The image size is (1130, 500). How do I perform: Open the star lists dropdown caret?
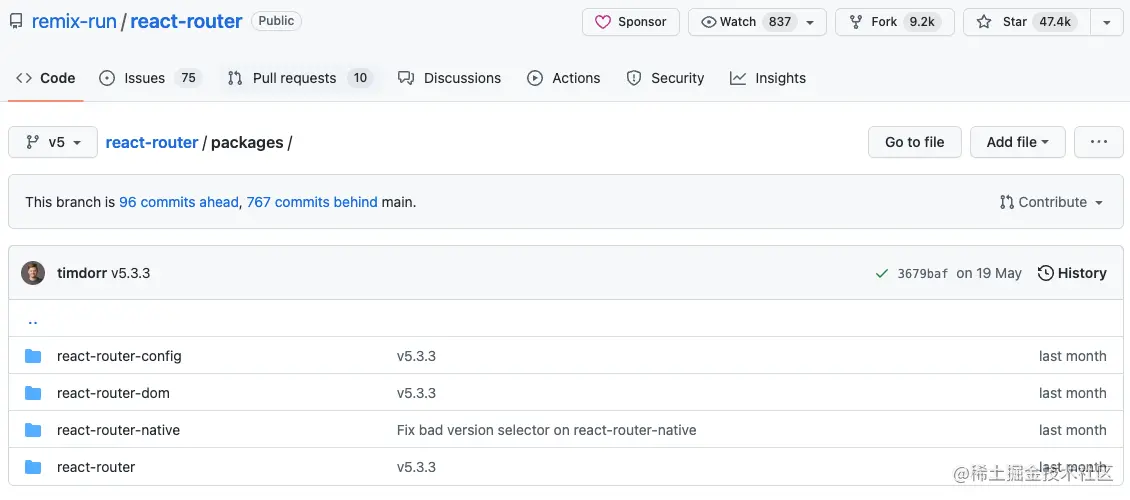1107,22
